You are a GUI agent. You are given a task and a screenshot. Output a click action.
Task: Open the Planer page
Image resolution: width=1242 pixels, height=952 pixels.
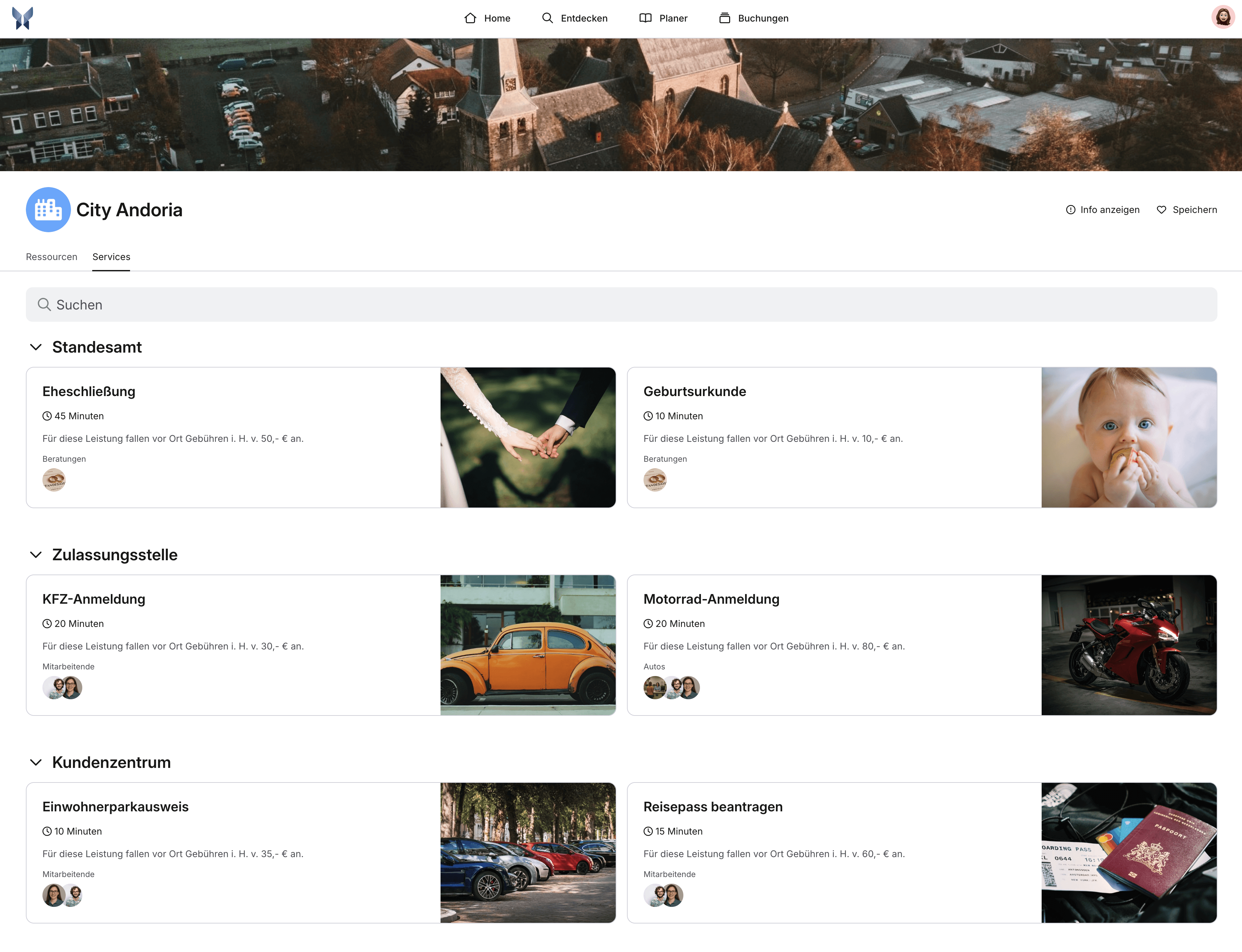[663, 18]
